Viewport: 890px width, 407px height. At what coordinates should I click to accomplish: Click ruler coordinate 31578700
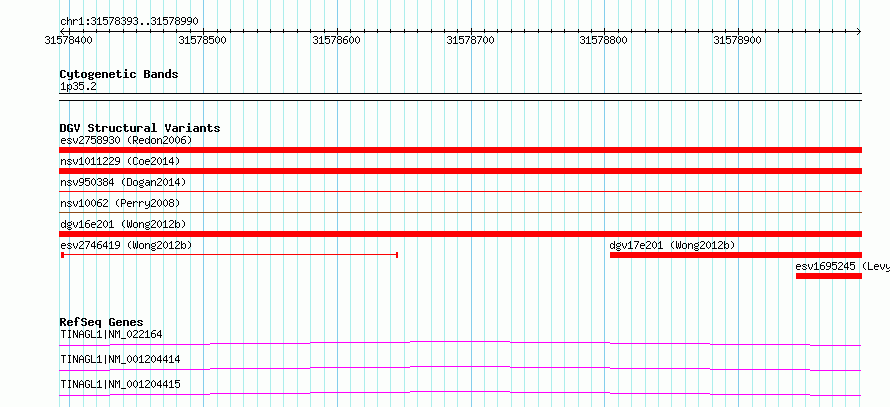pos(471,40)
